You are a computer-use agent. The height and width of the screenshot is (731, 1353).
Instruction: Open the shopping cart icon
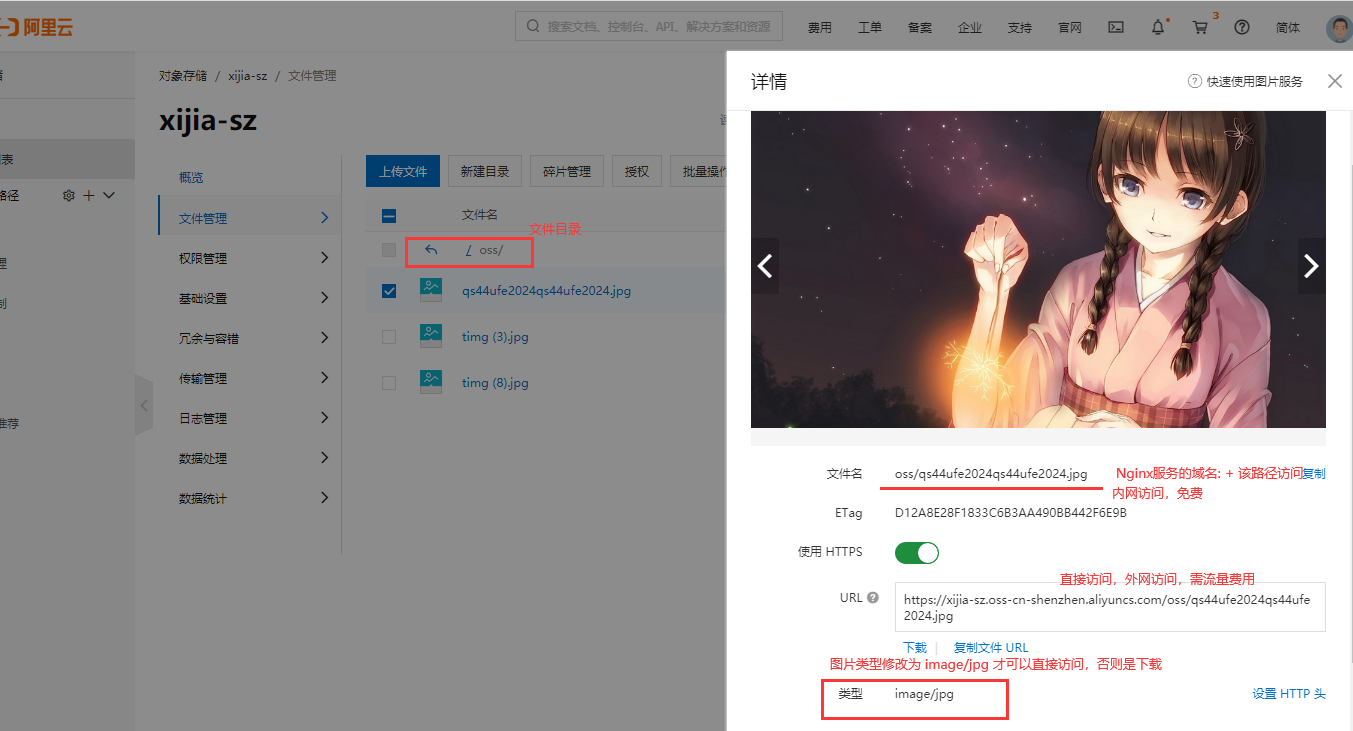[1200, 27]
